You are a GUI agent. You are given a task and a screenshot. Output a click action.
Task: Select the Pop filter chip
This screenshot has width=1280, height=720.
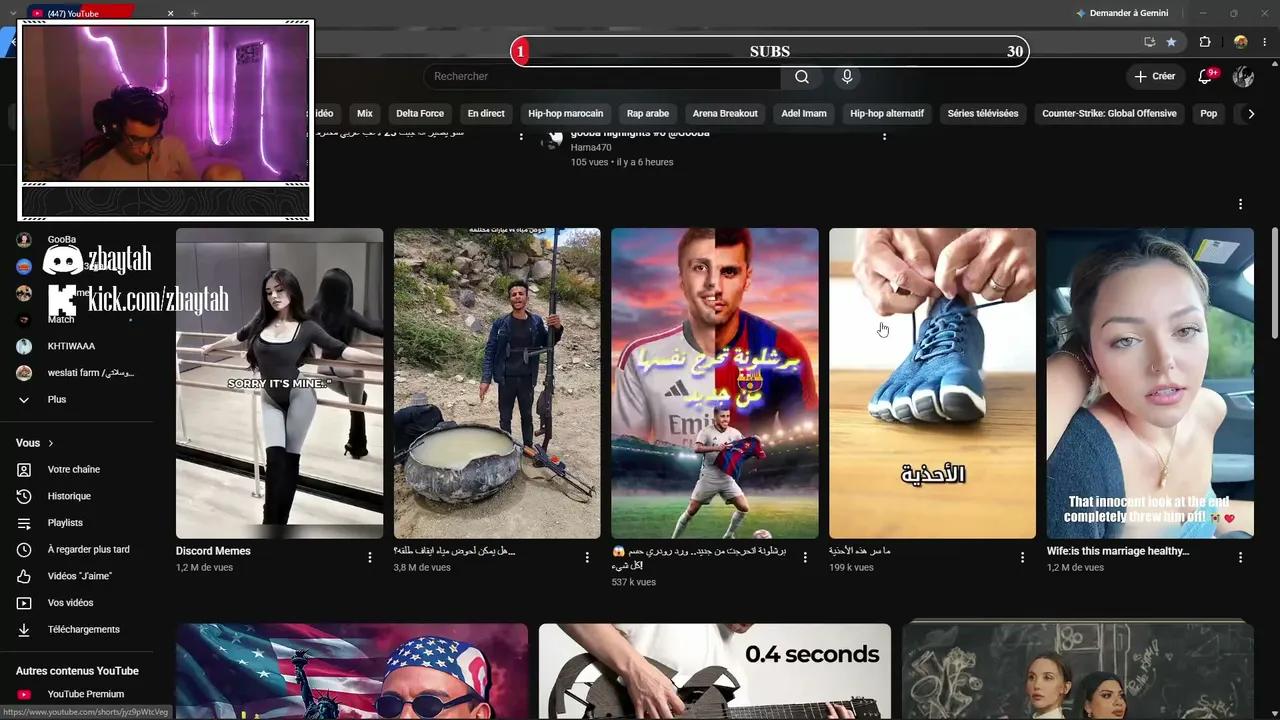coord(1209,113)
